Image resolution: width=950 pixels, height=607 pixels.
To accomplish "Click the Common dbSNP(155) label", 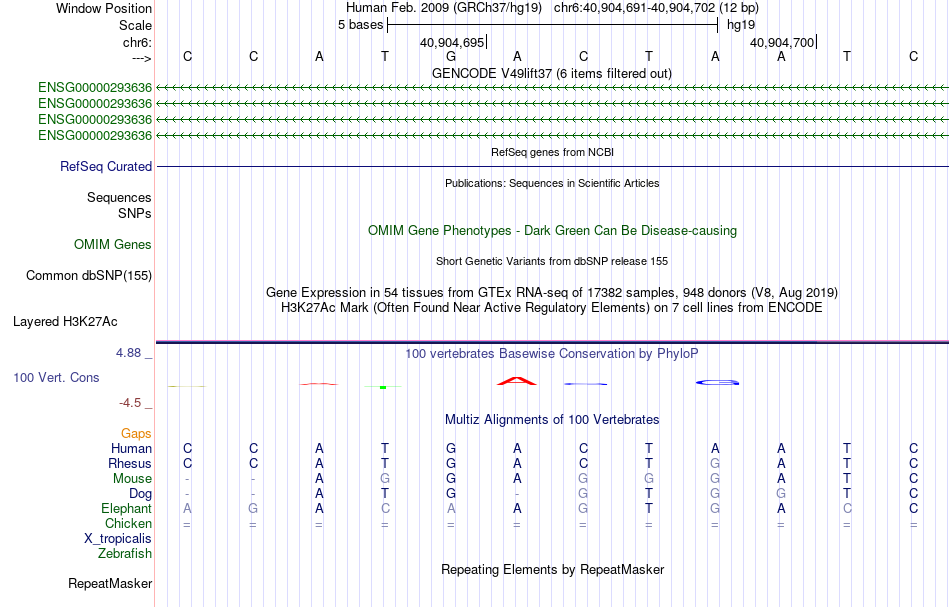I will click(88, 276).
